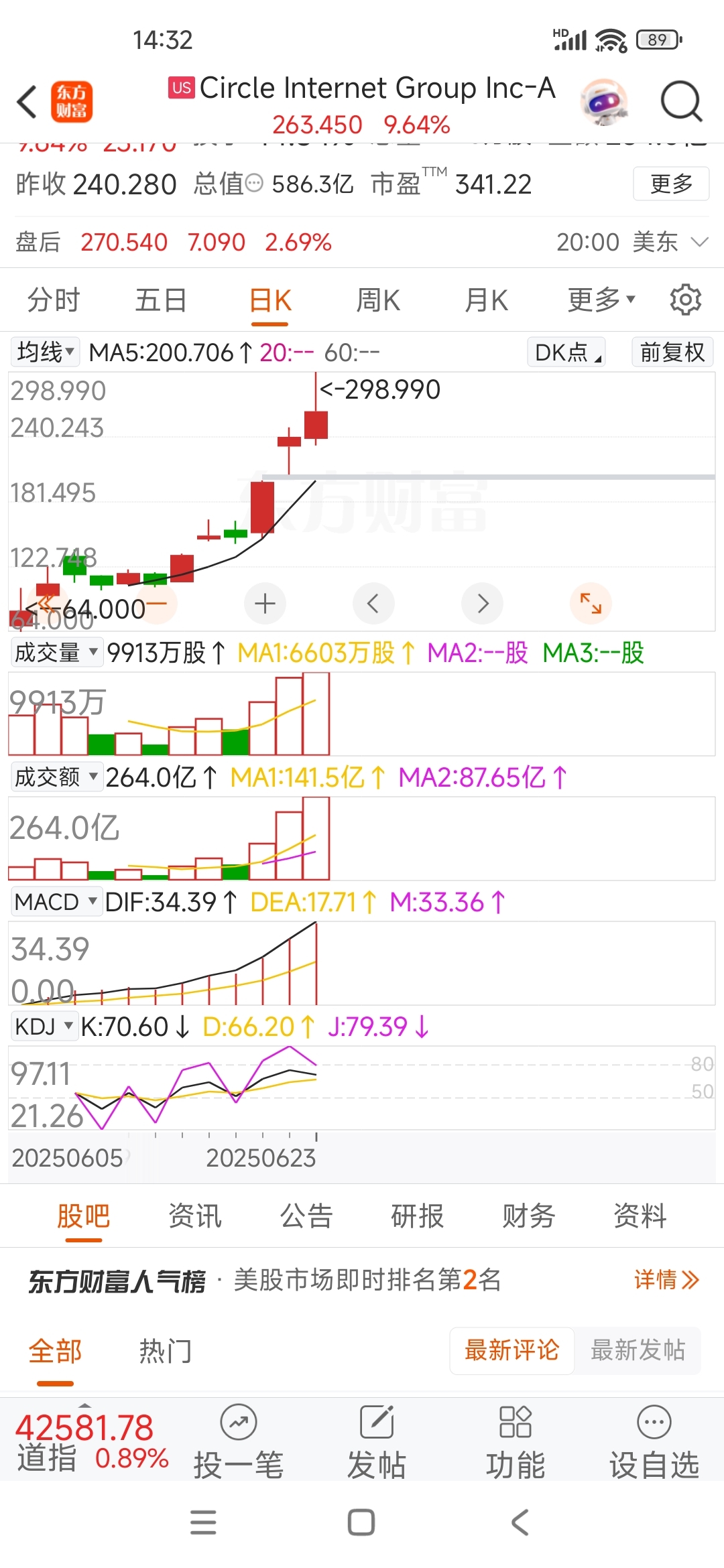Open Android recent apps menu button
The image size is (724, 1568).
pyautogui.click(x=203, y=1522)
